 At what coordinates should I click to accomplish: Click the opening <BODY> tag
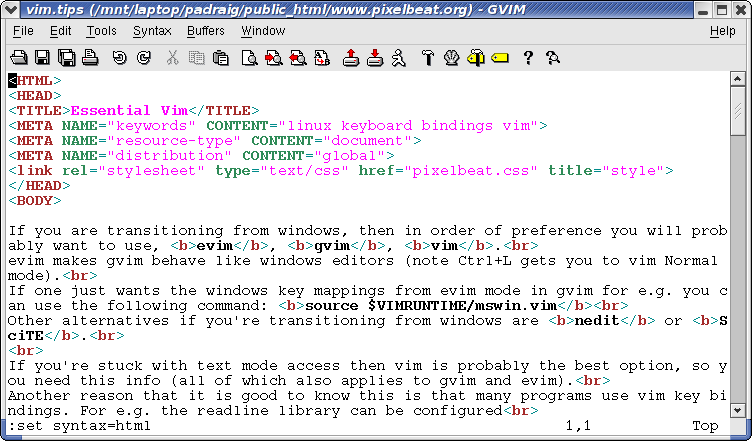coord(35,200)
